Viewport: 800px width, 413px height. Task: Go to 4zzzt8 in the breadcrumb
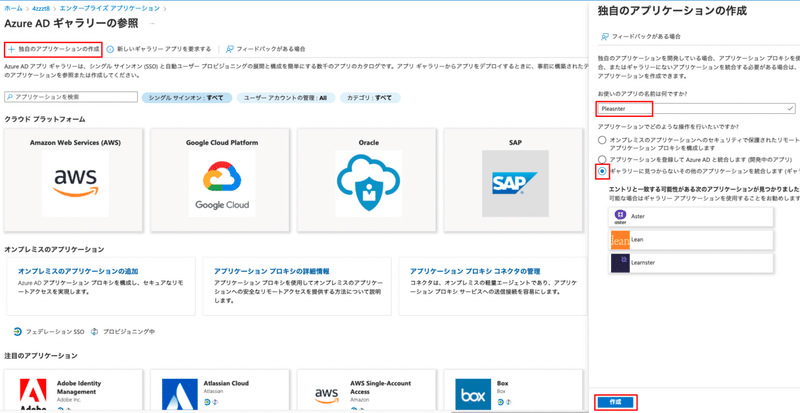[39, 9]
